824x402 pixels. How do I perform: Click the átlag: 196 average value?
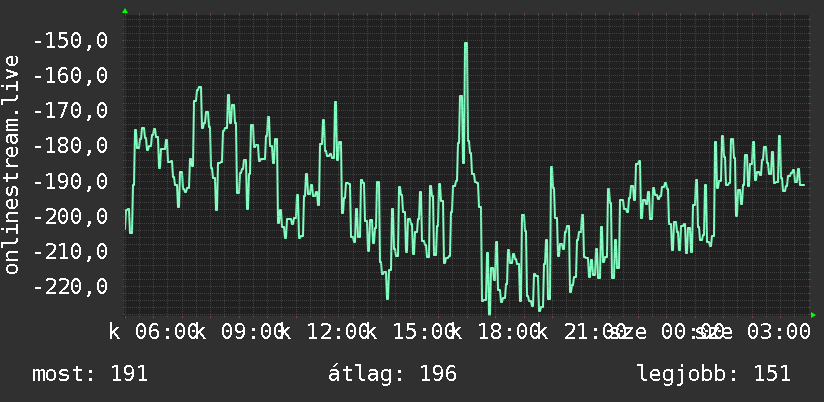click(393, 374)
